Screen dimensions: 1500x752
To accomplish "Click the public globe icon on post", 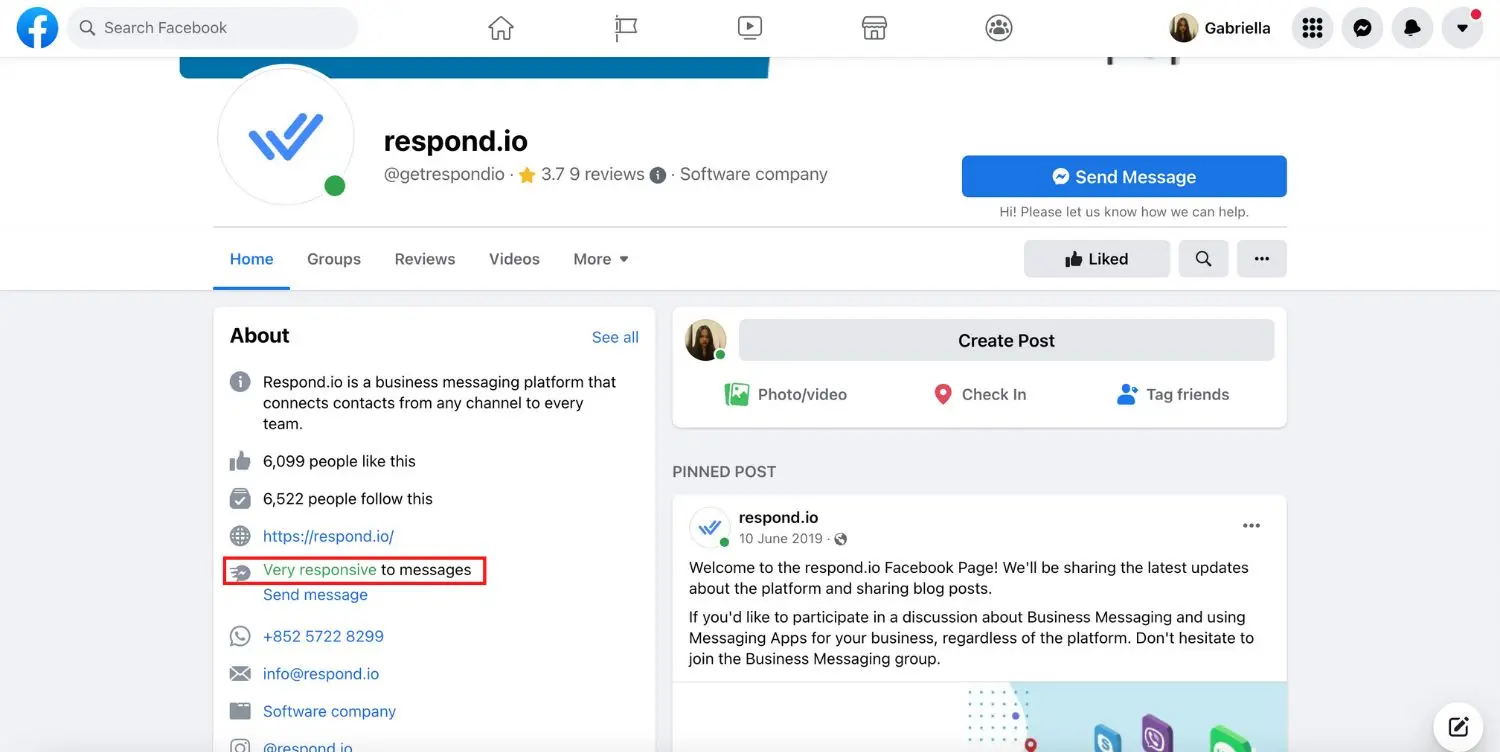I will (841, 539).
